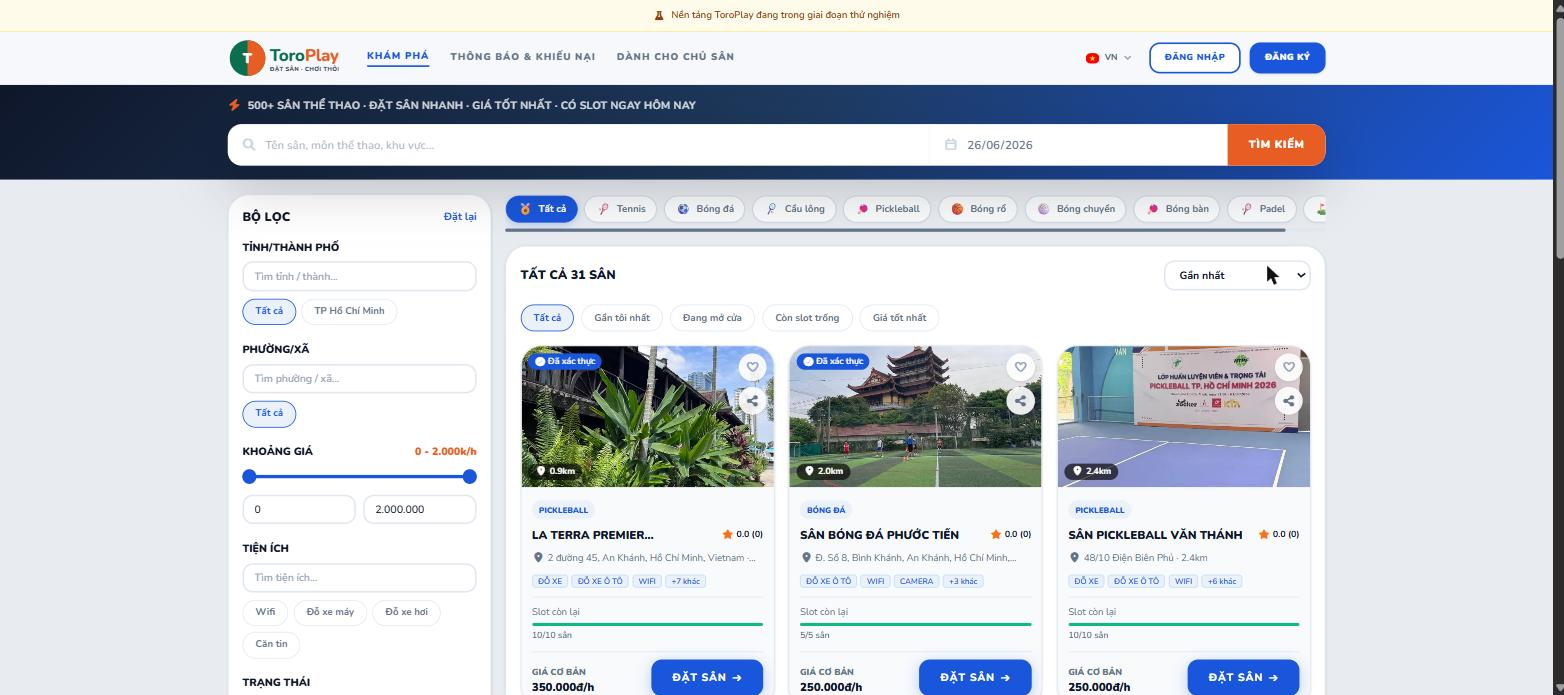The image size is (1564, 695).
Task: Select the Pickleball sport category
Action: coord(888,209)
